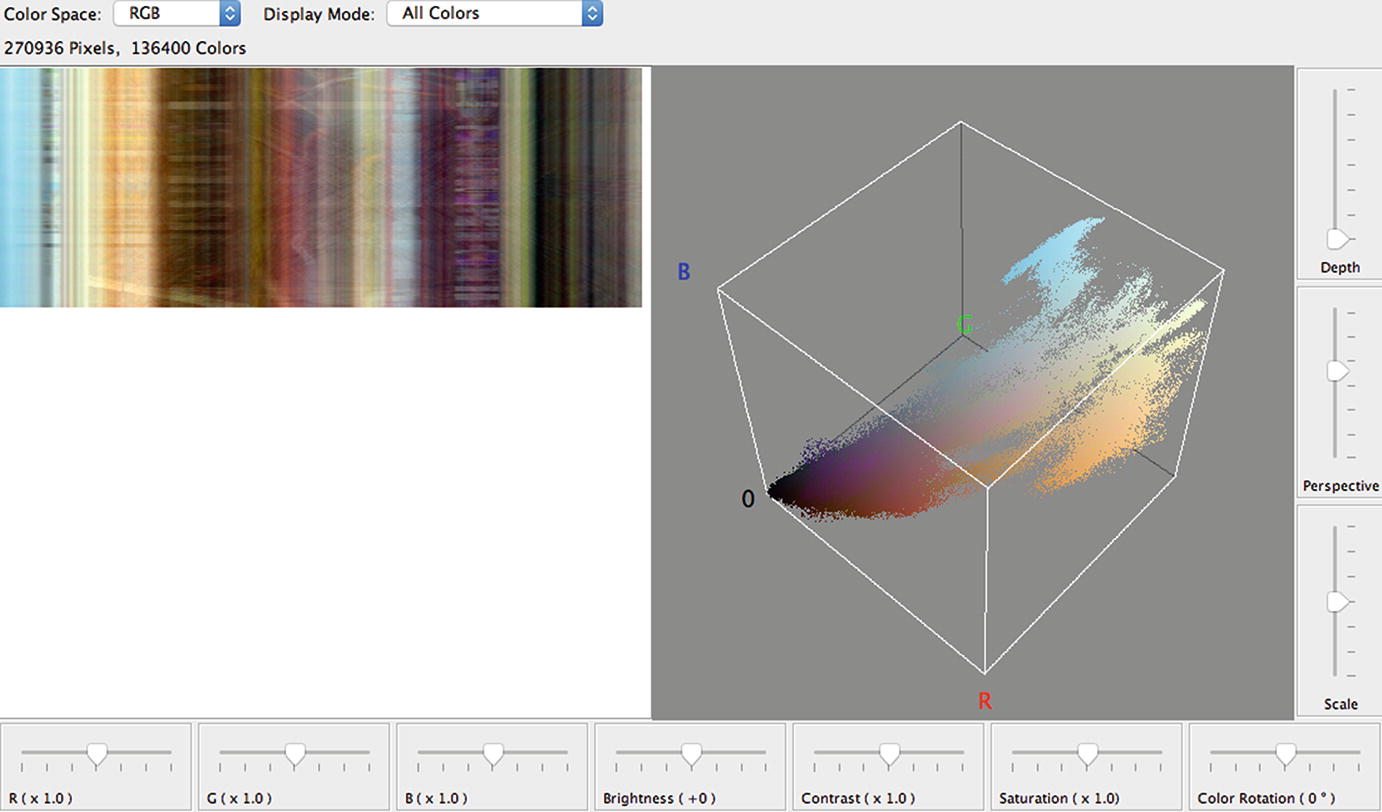Click the Brightness ( +0 ) slider knob
This screenshot has height=812, width=1382.
click(x=691, y=755)
